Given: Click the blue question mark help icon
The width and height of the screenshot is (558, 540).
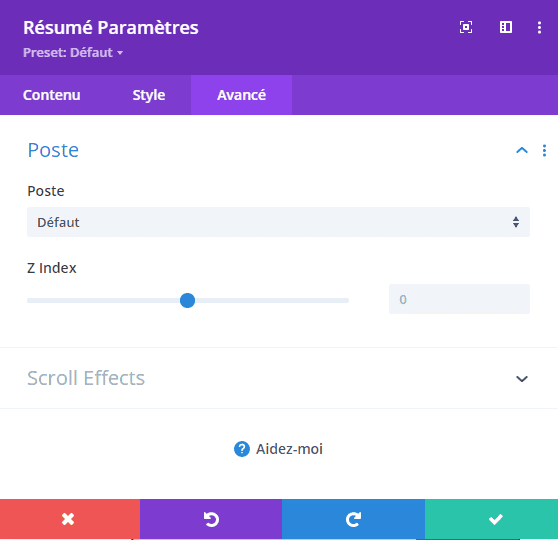Looking at the screenshot, I should 242,449.
